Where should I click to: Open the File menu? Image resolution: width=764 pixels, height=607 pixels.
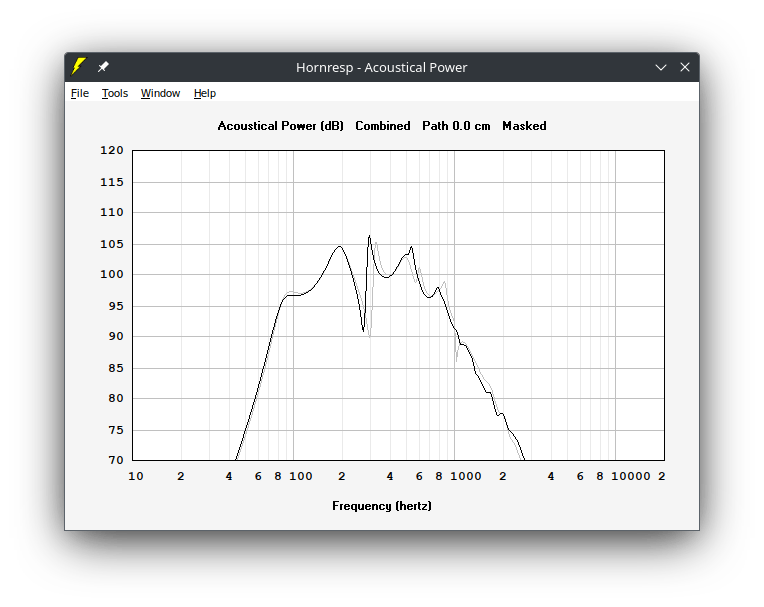point(80,93)
